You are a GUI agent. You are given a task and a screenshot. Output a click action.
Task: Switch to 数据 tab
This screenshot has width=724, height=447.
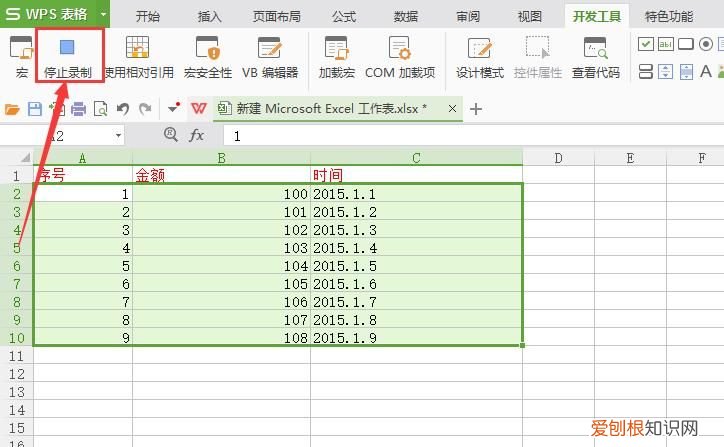pyautogui.click(x=406, y=17)
